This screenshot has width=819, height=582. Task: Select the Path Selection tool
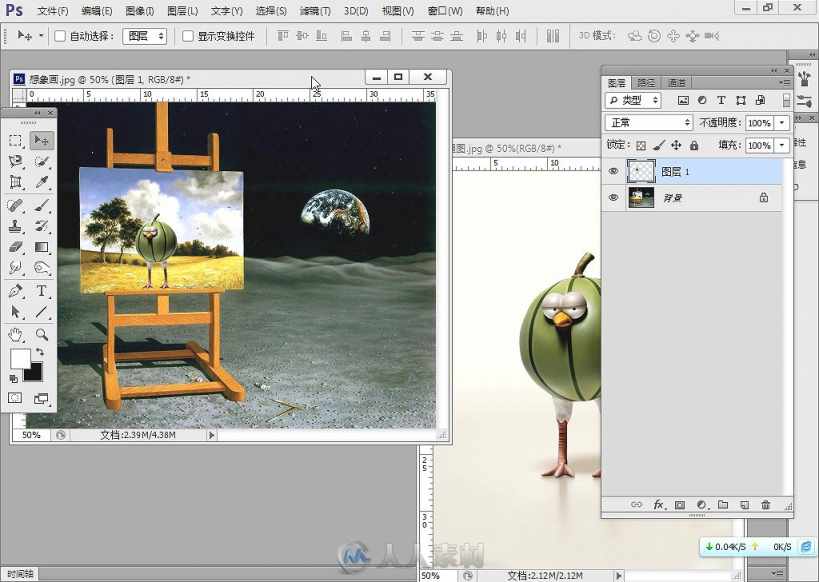(x=15, y=312)
